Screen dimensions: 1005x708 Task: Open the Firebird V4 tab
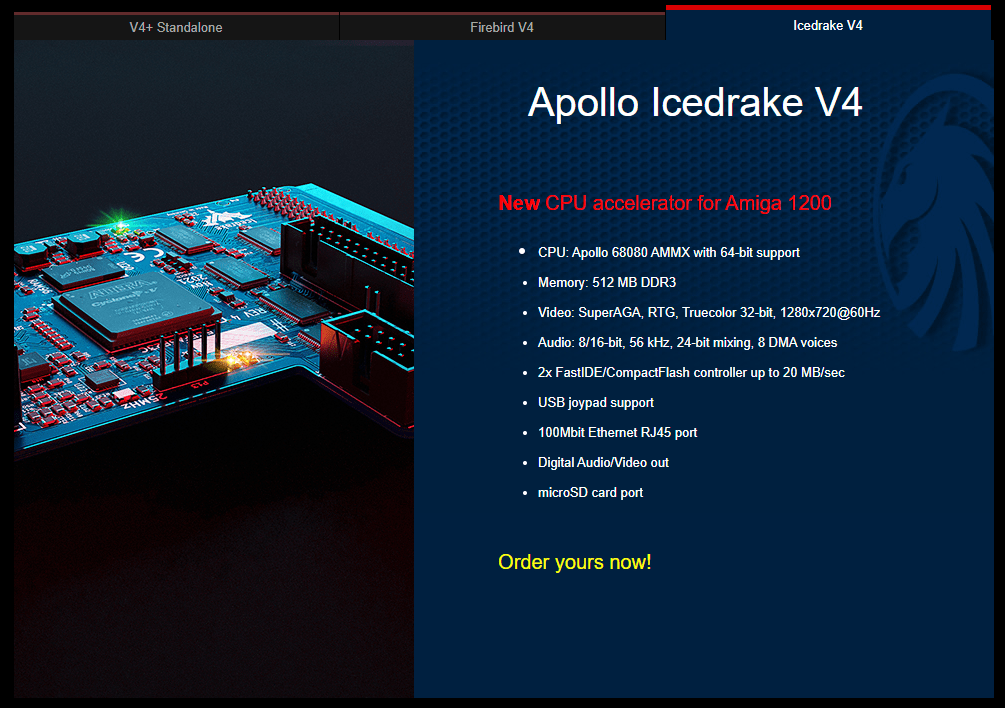[502, 27]
